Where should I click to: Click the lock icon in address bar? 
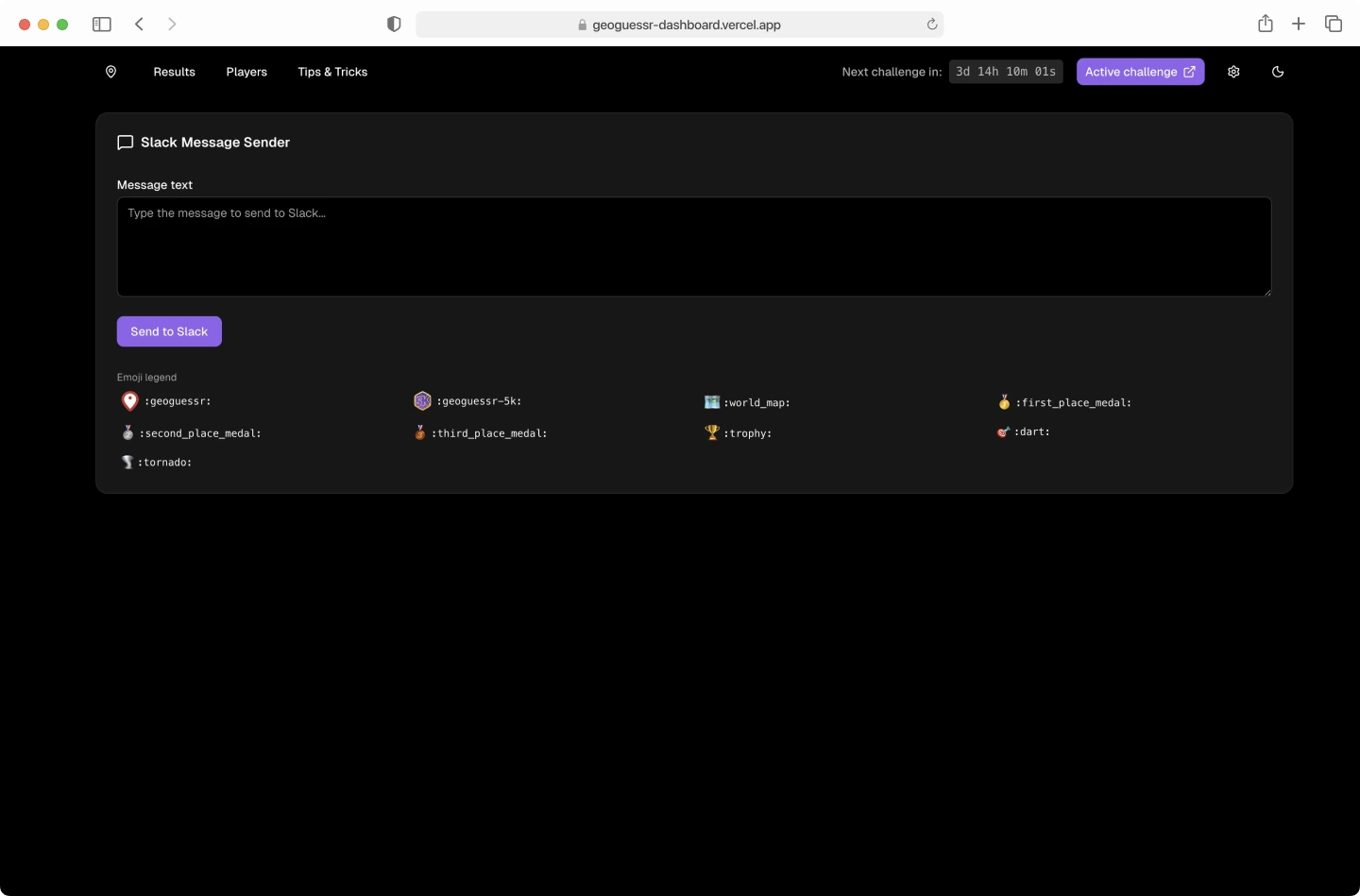(x=583, y=25)
